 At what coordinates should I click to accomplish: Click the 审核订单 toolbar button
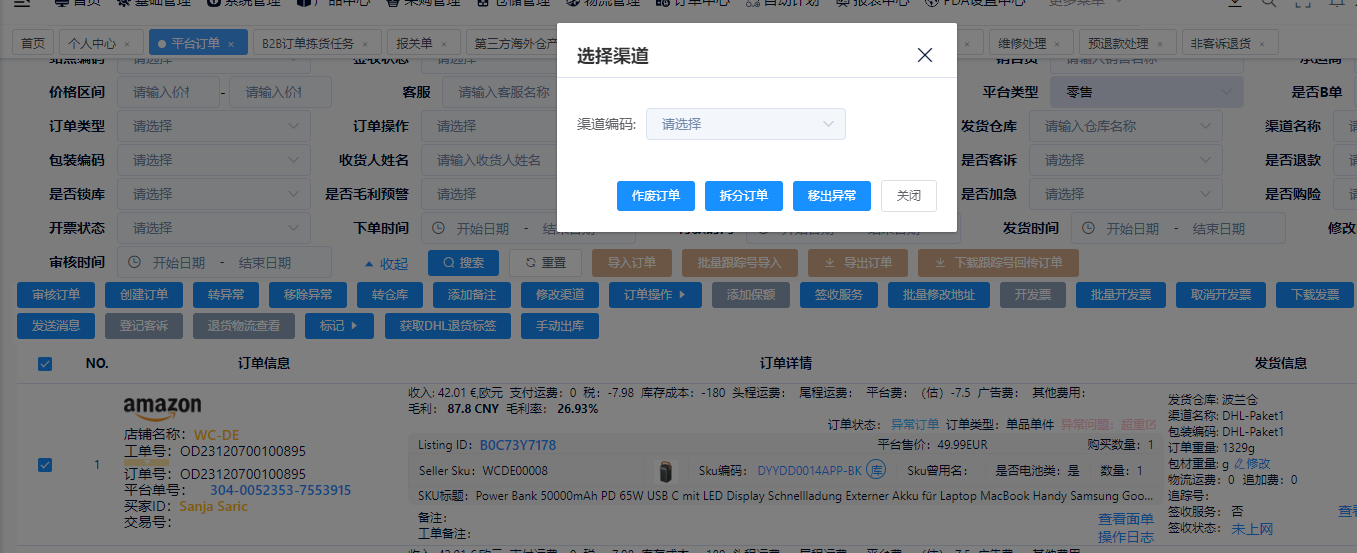(x=56, y=295)
